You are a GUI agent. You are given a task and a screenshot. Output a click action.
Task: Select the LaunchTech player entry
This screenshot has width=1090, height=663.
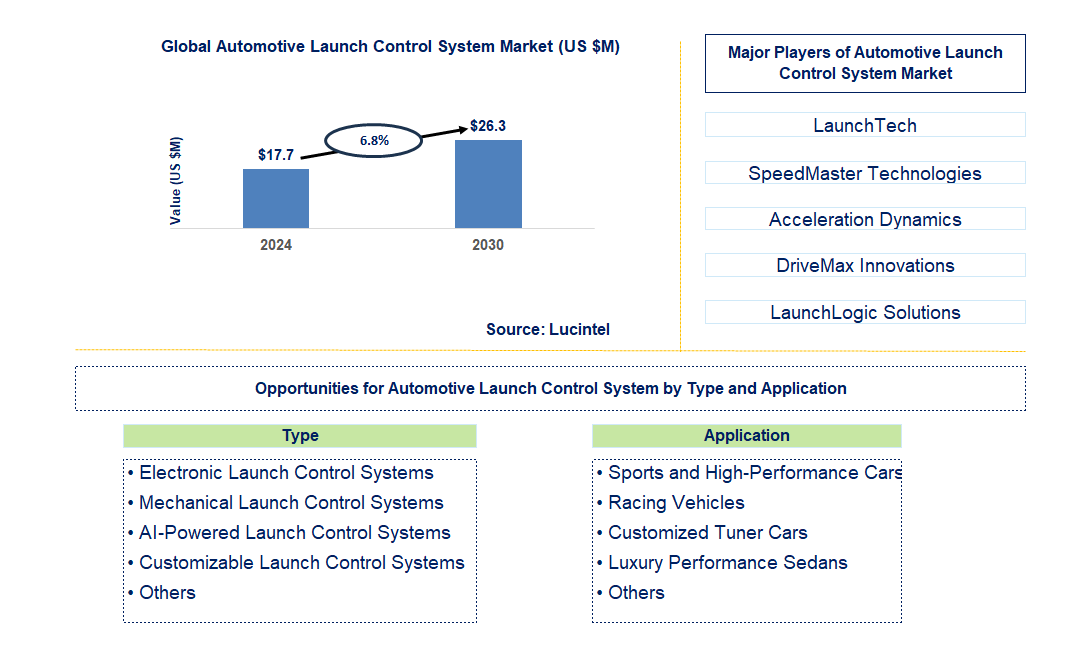point(864,125)
